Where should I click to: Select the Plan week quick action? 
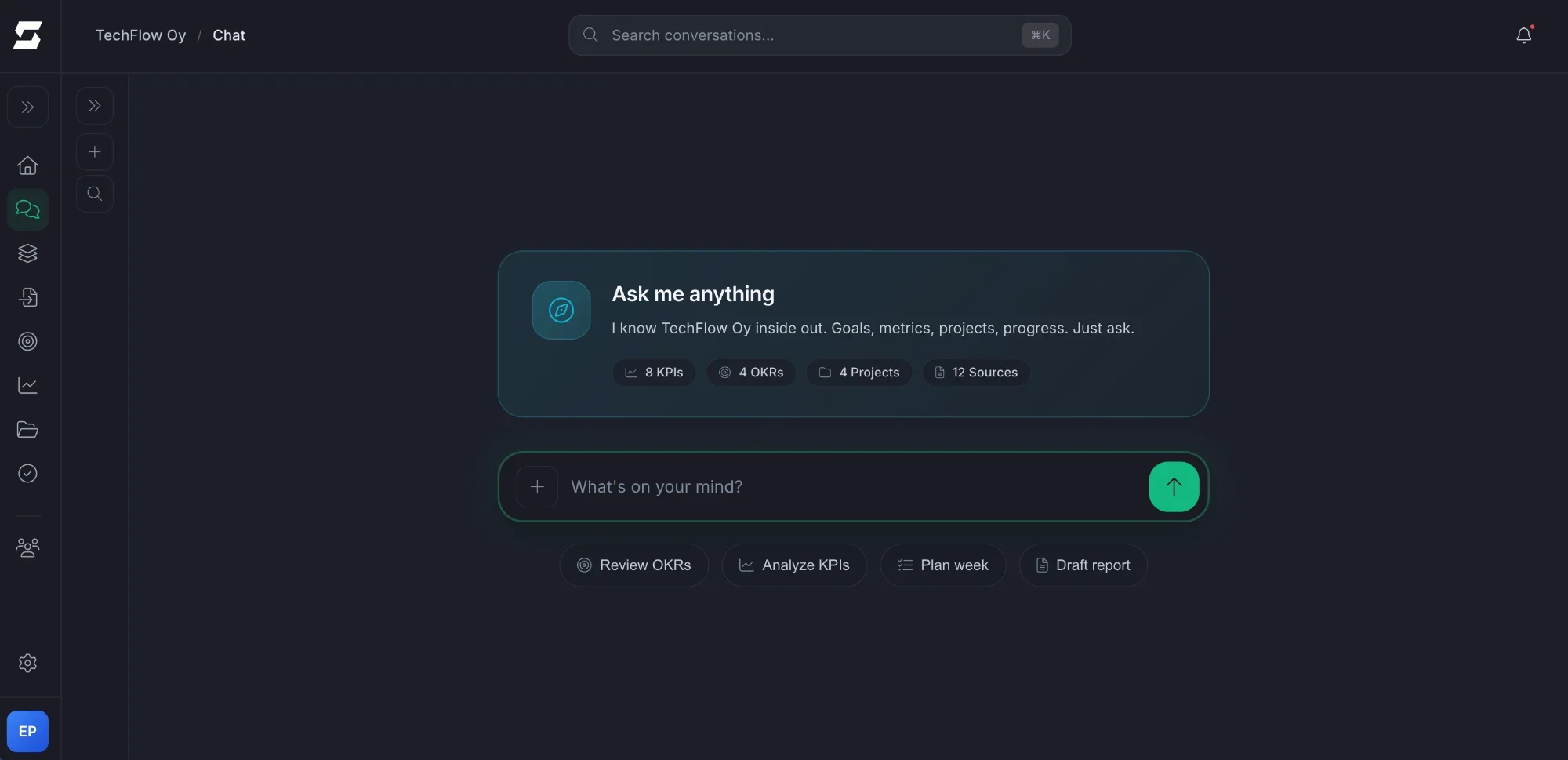(x=942, y=565)
